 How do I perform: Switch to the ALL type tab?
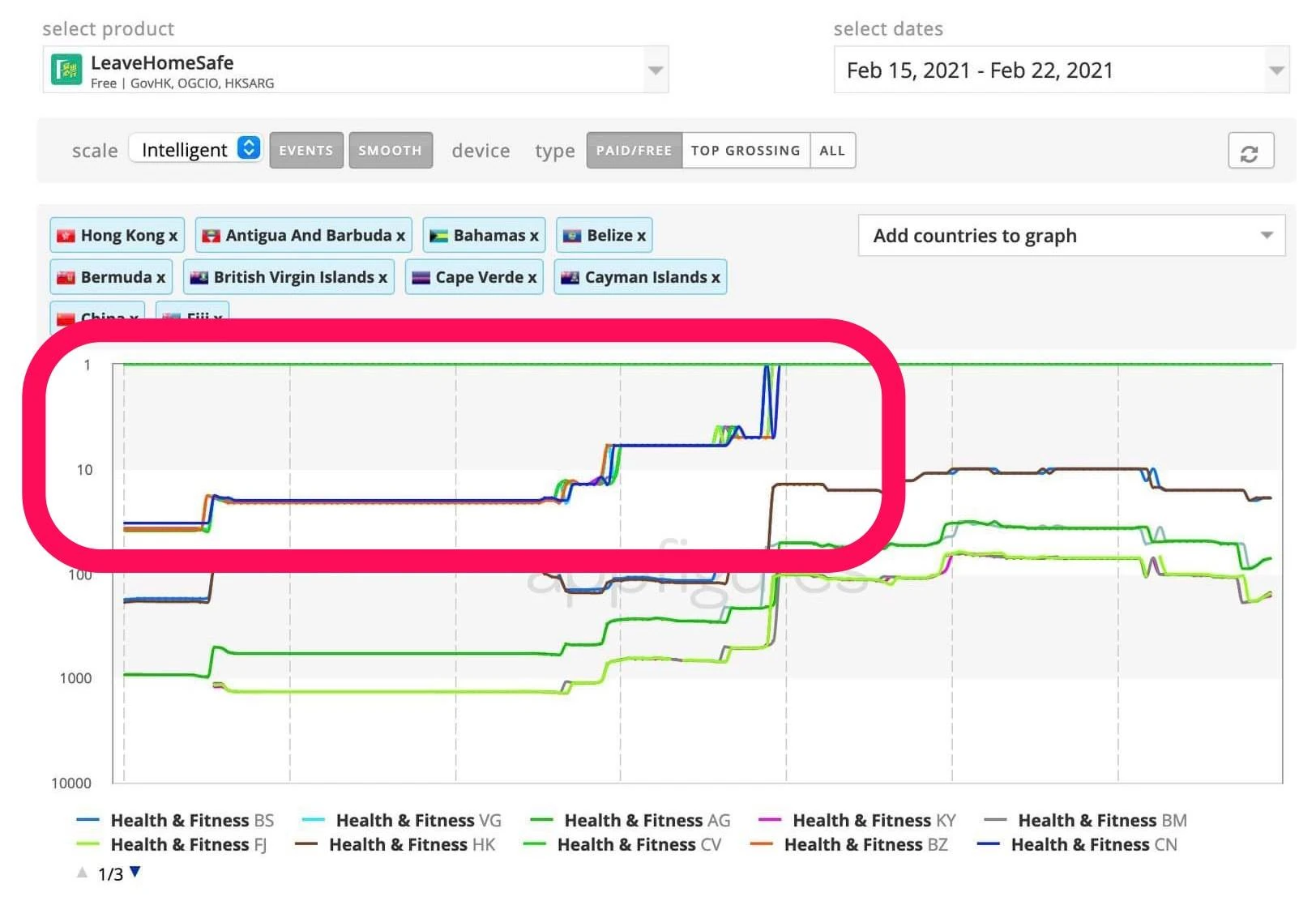[x=832, y=151]
